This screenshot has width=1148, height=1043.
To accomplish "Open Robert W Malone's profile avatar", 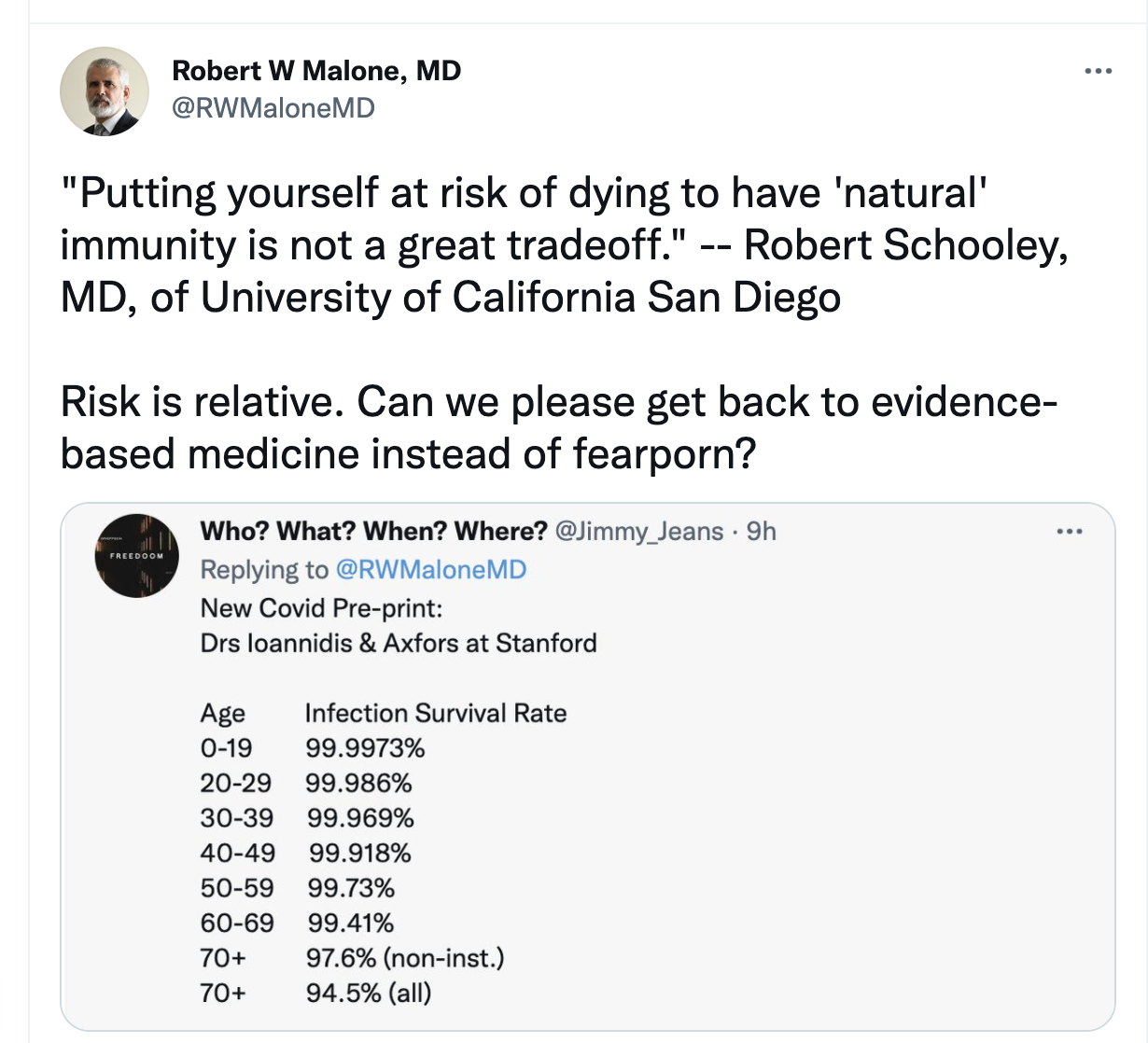I will click(x=105, y=91).
